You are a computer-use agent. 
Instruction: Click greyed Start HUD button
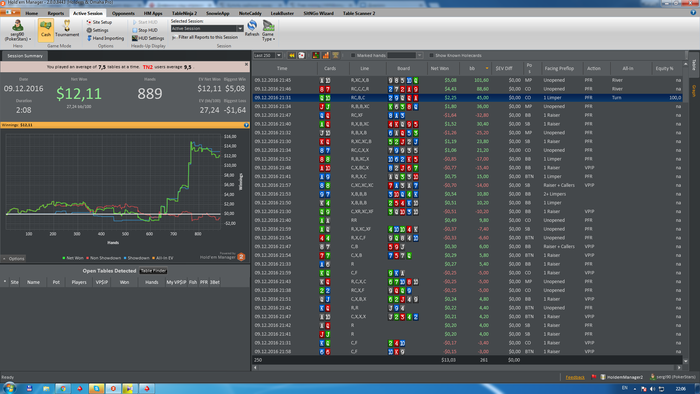tap(145, 22)
